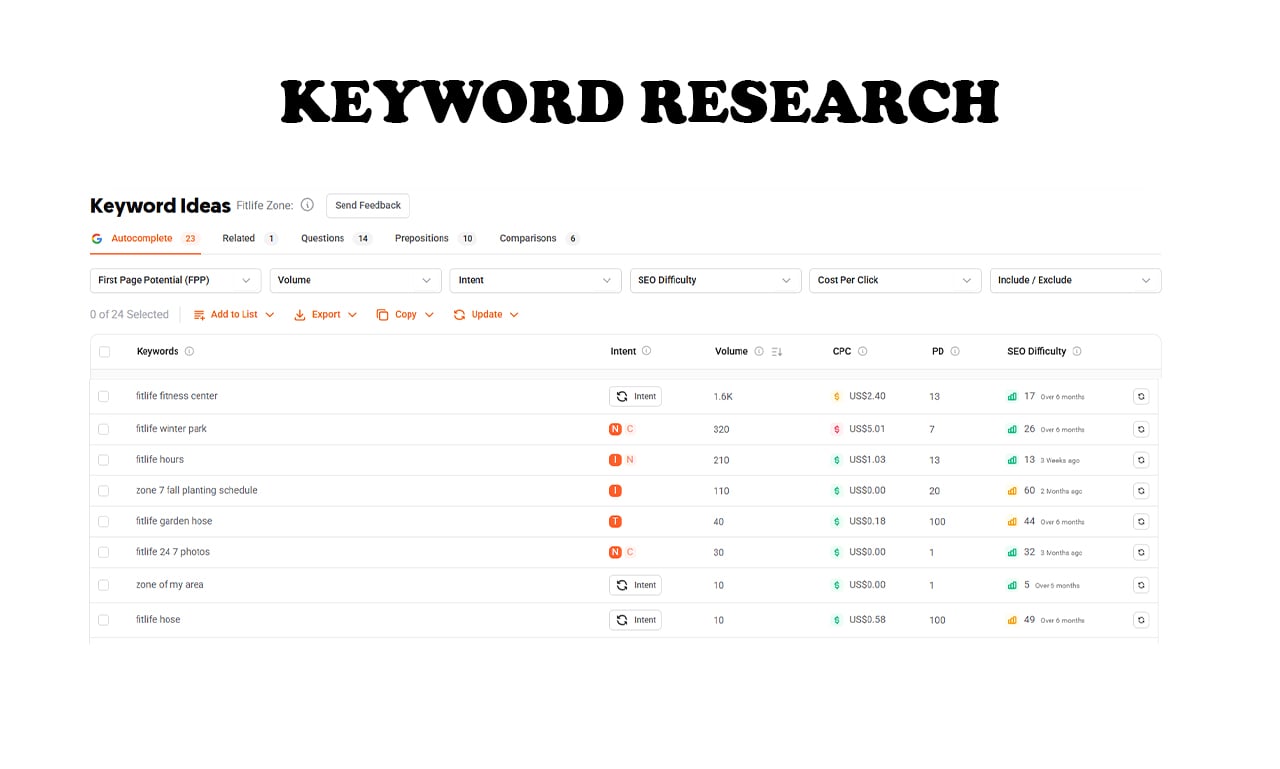Open the Cost Per Click filter dropdown
Screen dimensions: 1280x769
(x=895, y=281)
